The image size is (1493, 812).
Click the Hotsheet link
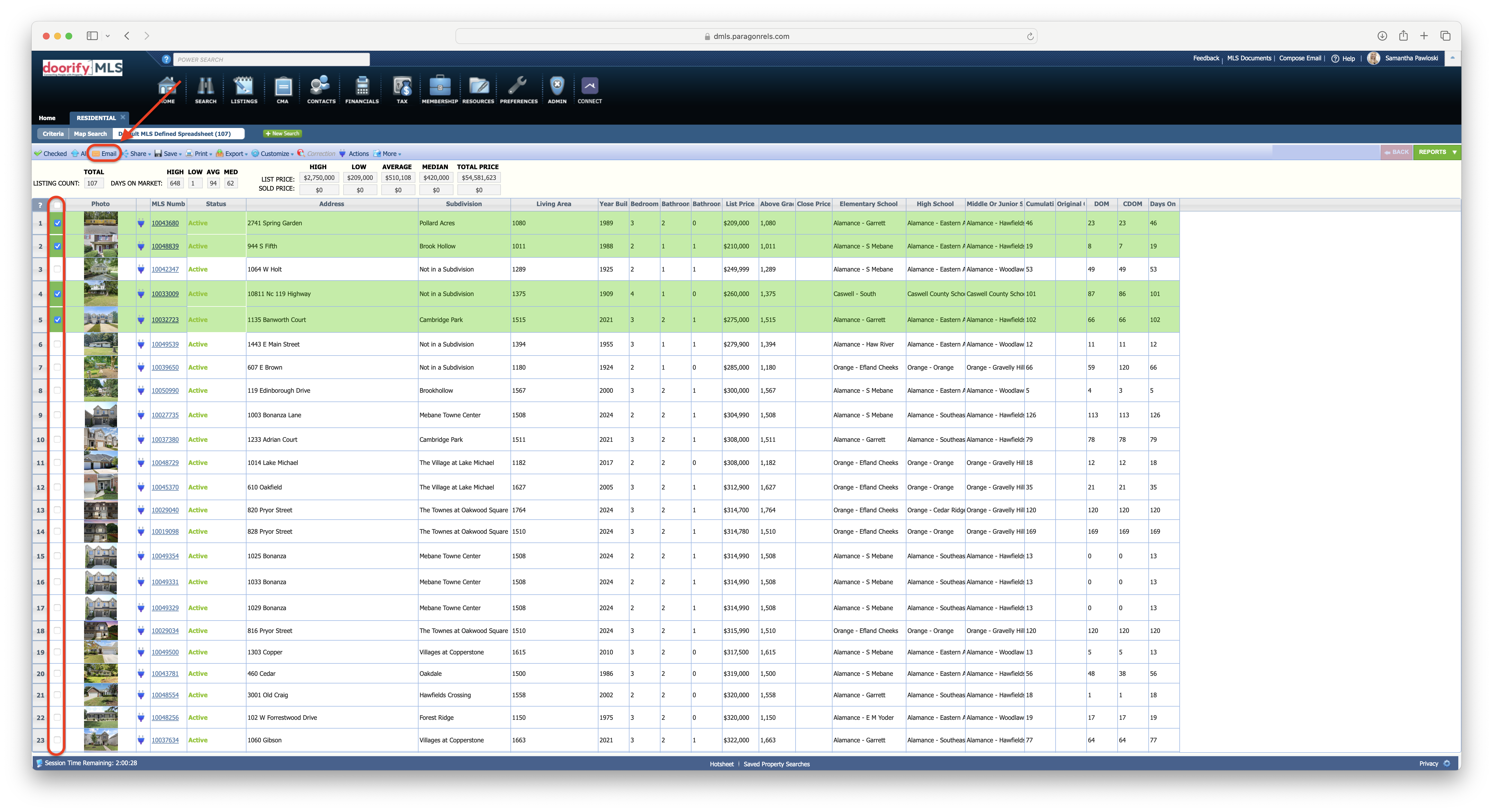coord(722,764)
